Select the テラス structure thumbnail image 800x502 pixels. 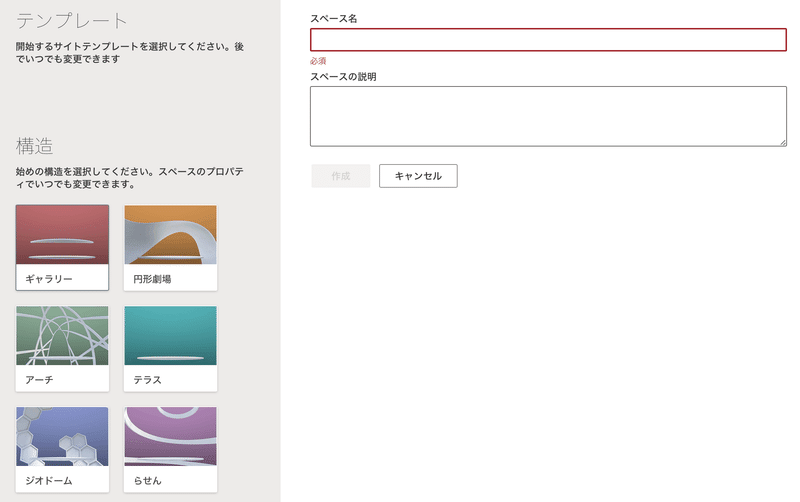click(170, 336)
